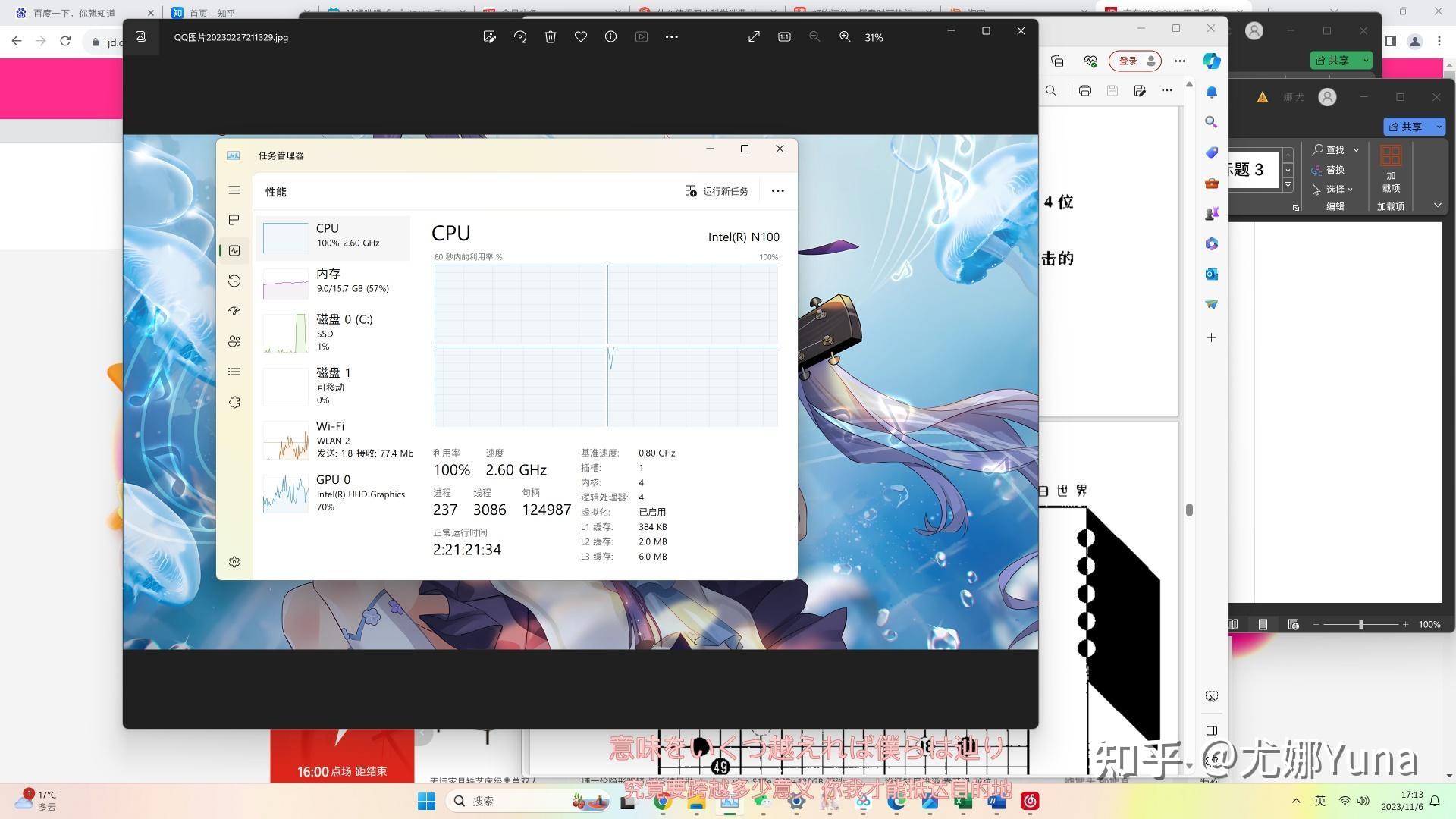Rotate the photo with the rotate icon
The image size is (1456, 819).
pyautogui.click(x=520, y=36)
